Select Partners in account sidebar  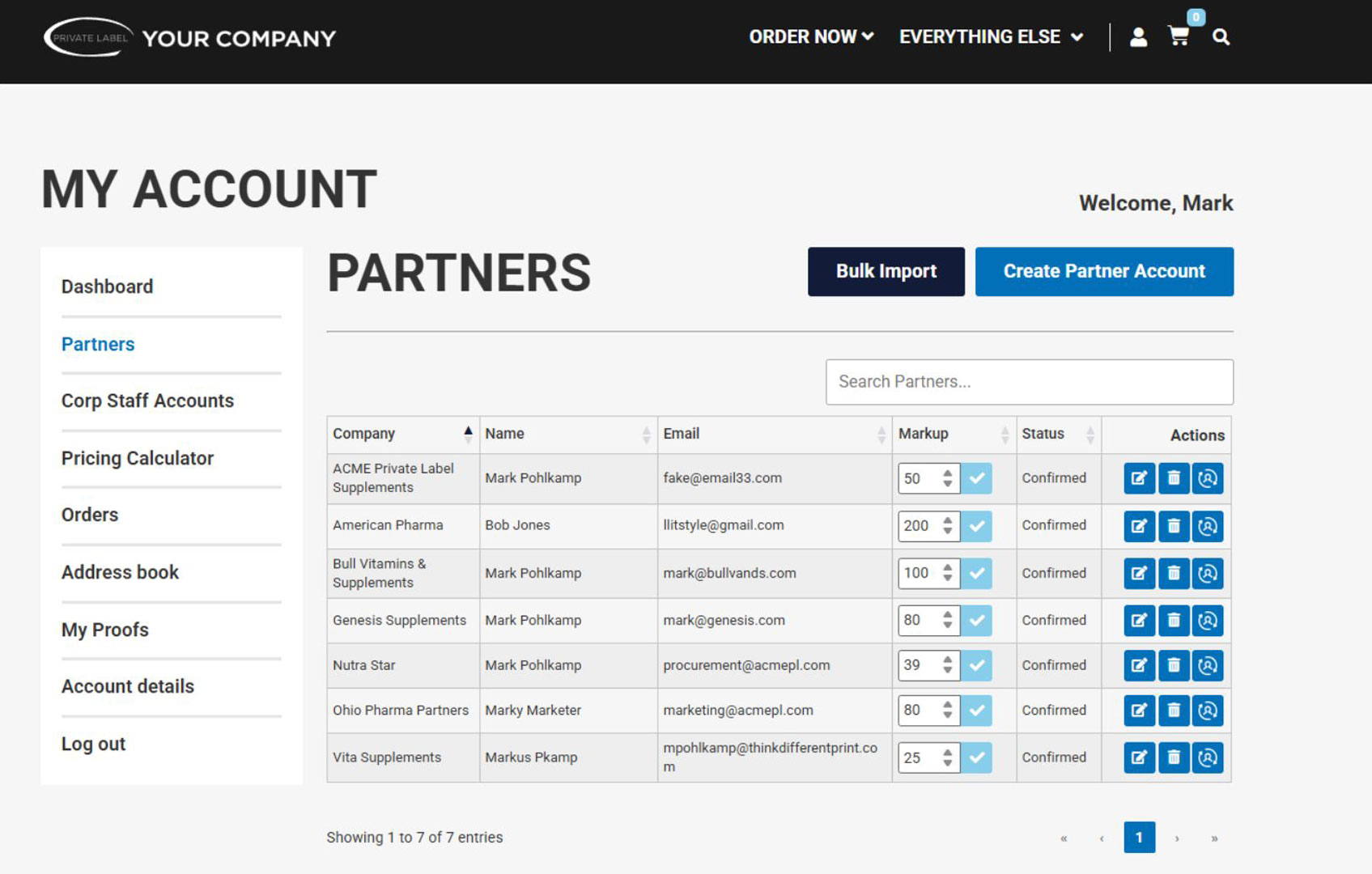click(x=98, y=344)
